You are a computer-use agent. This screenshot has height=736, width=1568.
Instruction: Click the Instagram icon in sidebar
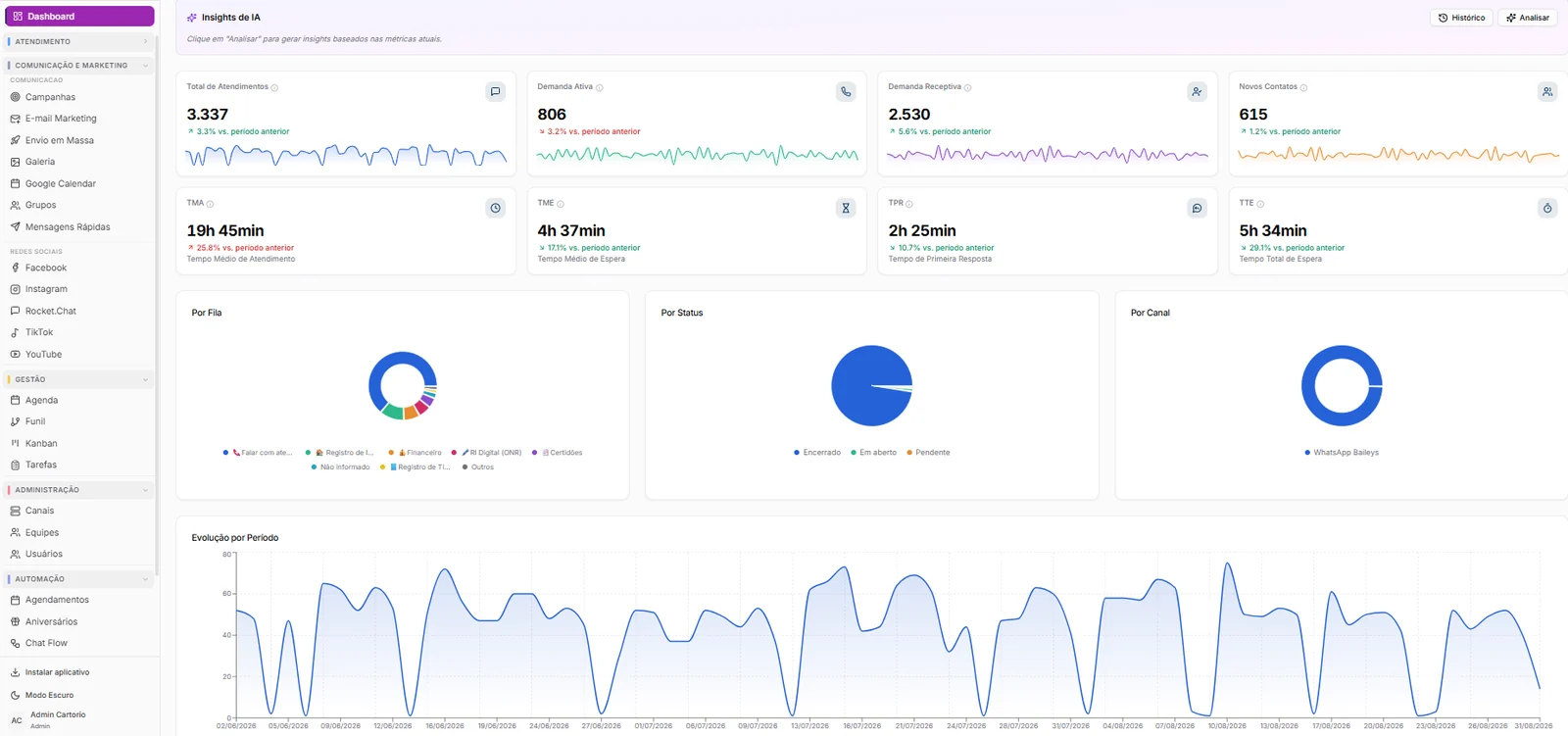click(15, 289)
